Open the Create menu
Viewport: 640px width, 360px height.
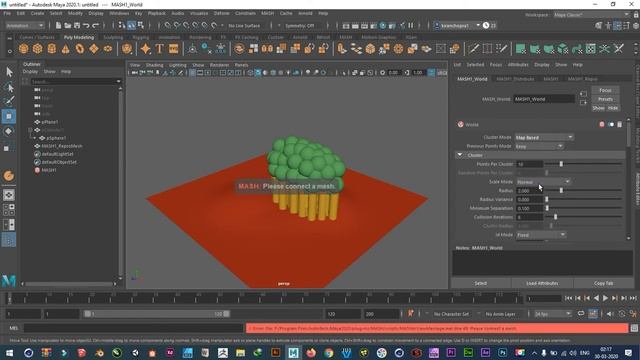(x=37, y=13)
